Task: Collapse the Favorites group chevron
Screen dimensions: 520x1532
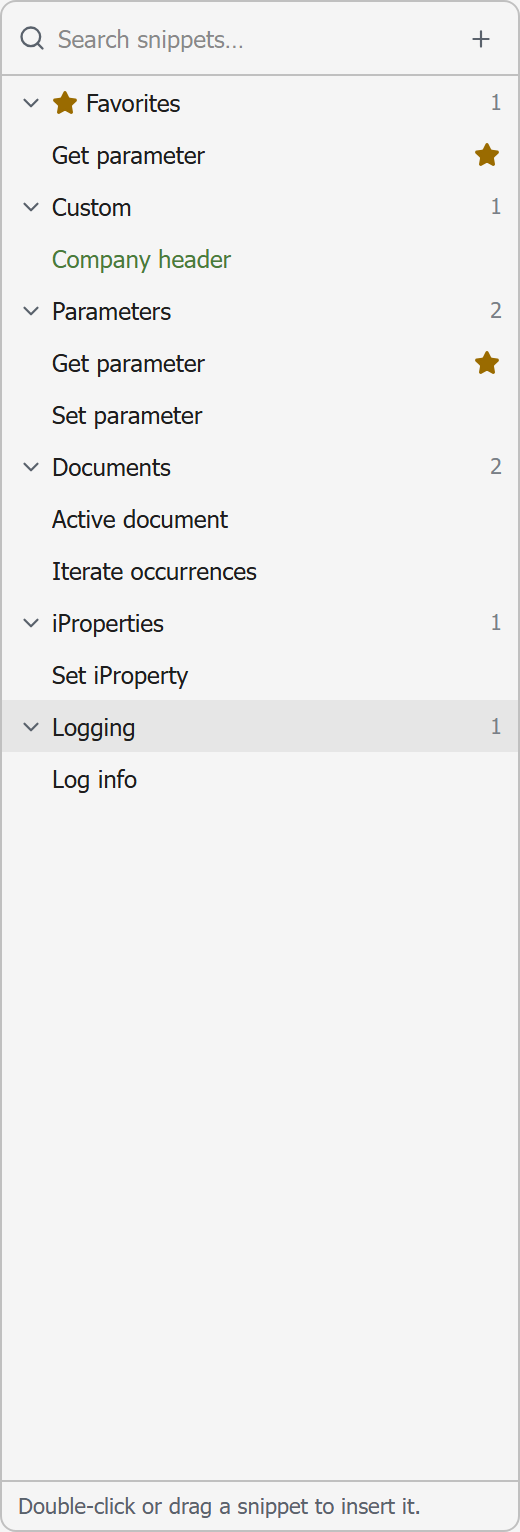Action: tap(31, 103)
